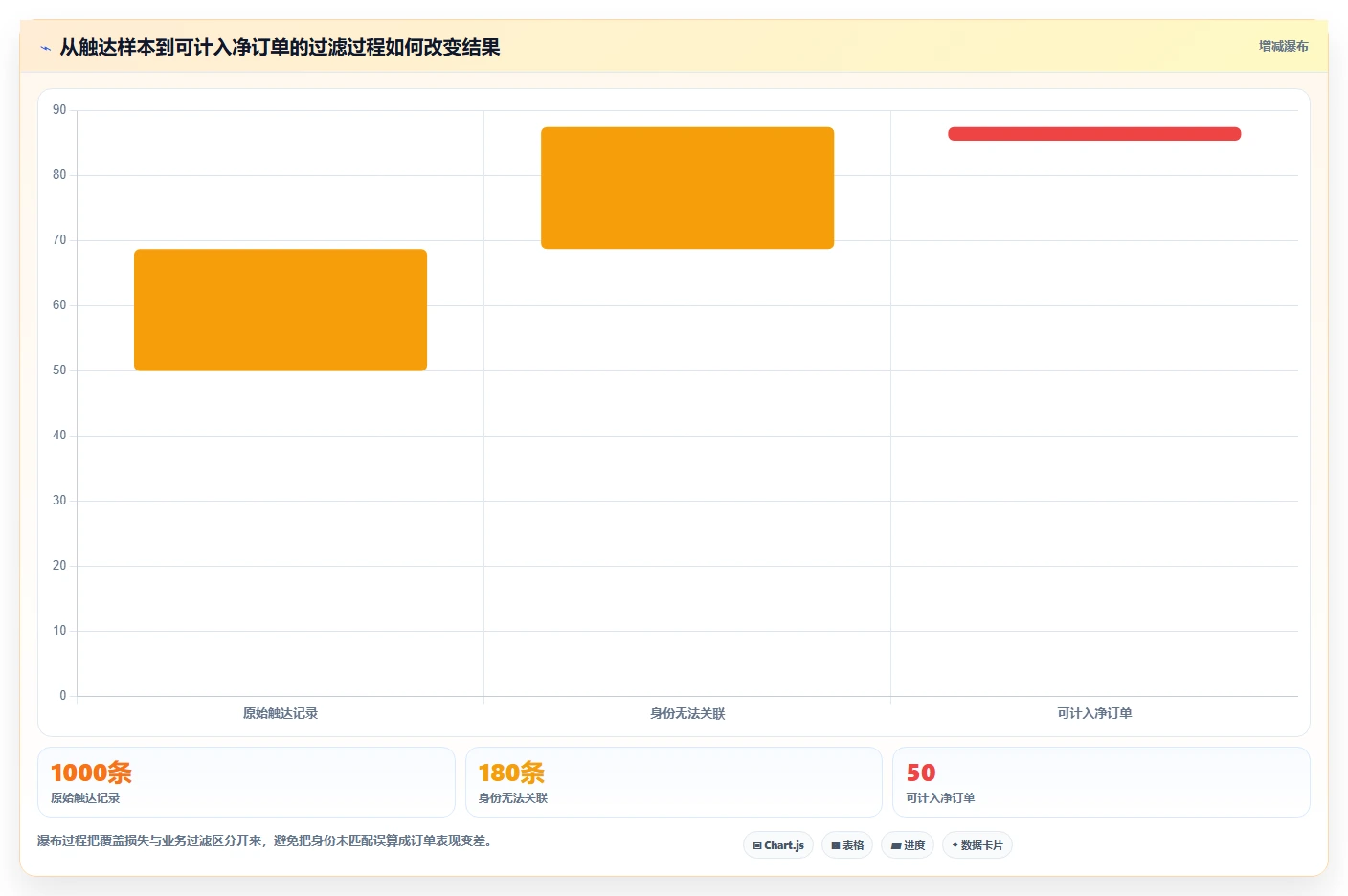Select the orange 身份无法关联 waterfall bar
Viewport: 1348px width, 896px height.
(687, 188)
